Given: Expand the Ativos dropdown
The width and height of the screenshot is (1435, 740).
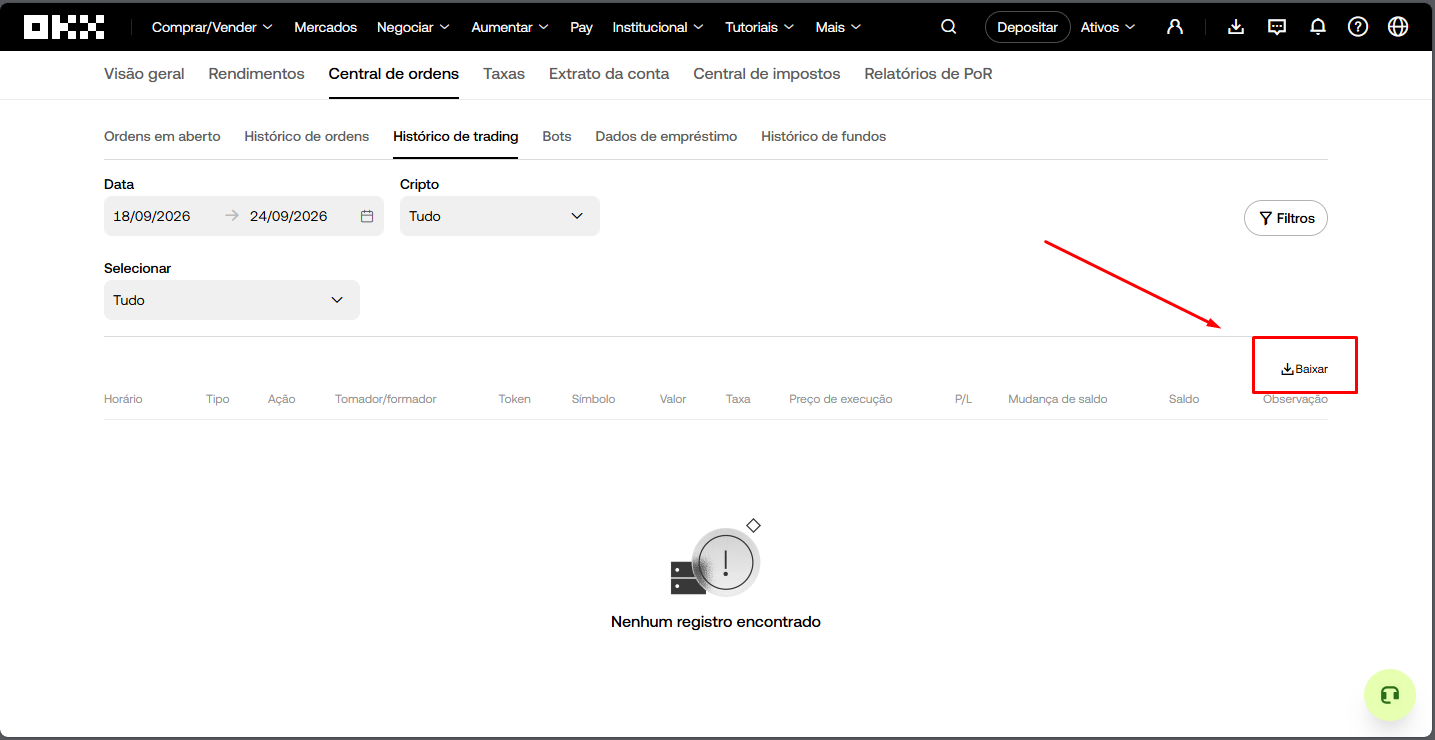Looking at the screenshot, I should point(1108,27).
